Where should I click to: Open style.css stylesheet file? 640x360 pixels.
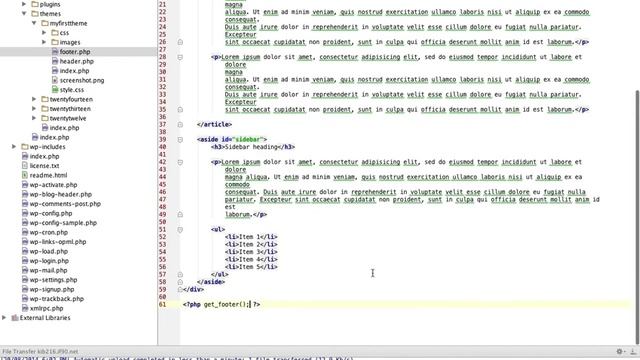point(71,90)
